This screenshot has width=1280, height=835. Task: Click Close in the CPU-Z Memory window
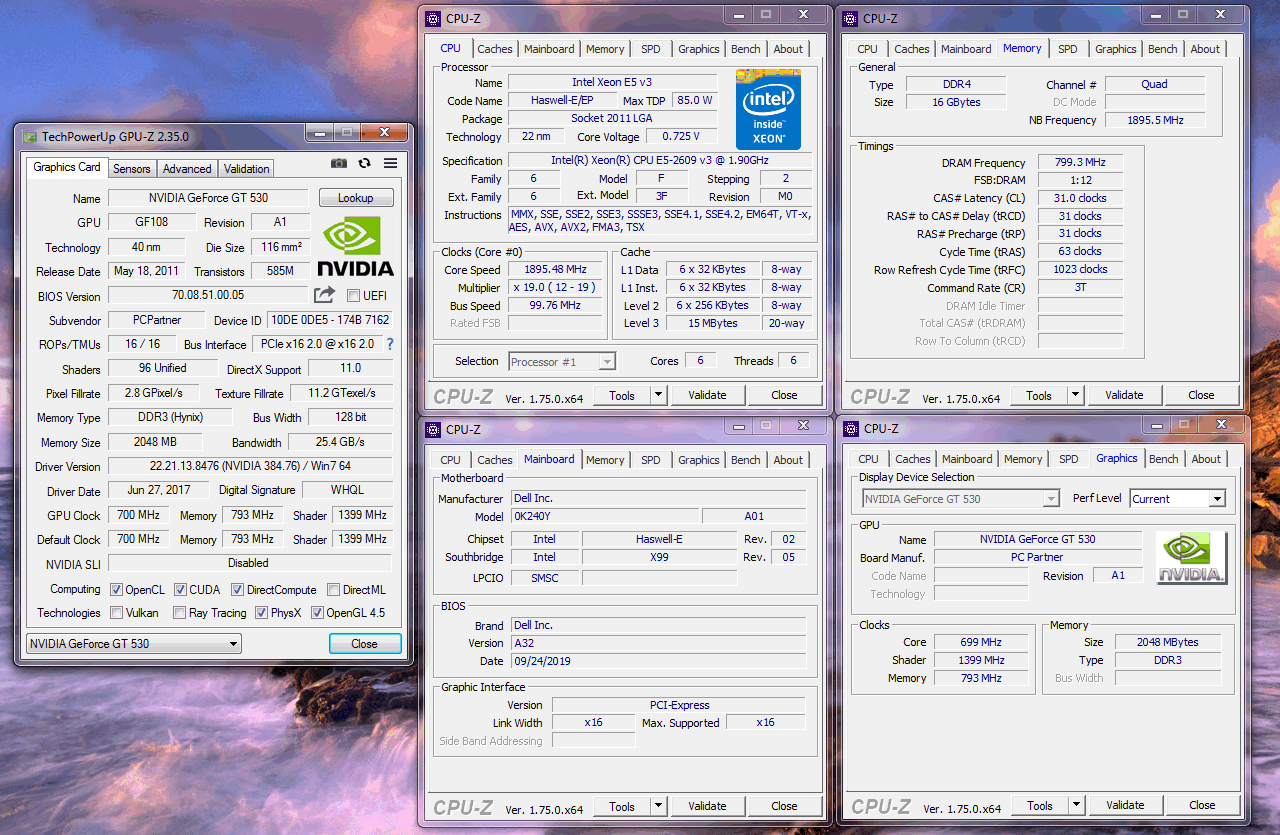1202,395
